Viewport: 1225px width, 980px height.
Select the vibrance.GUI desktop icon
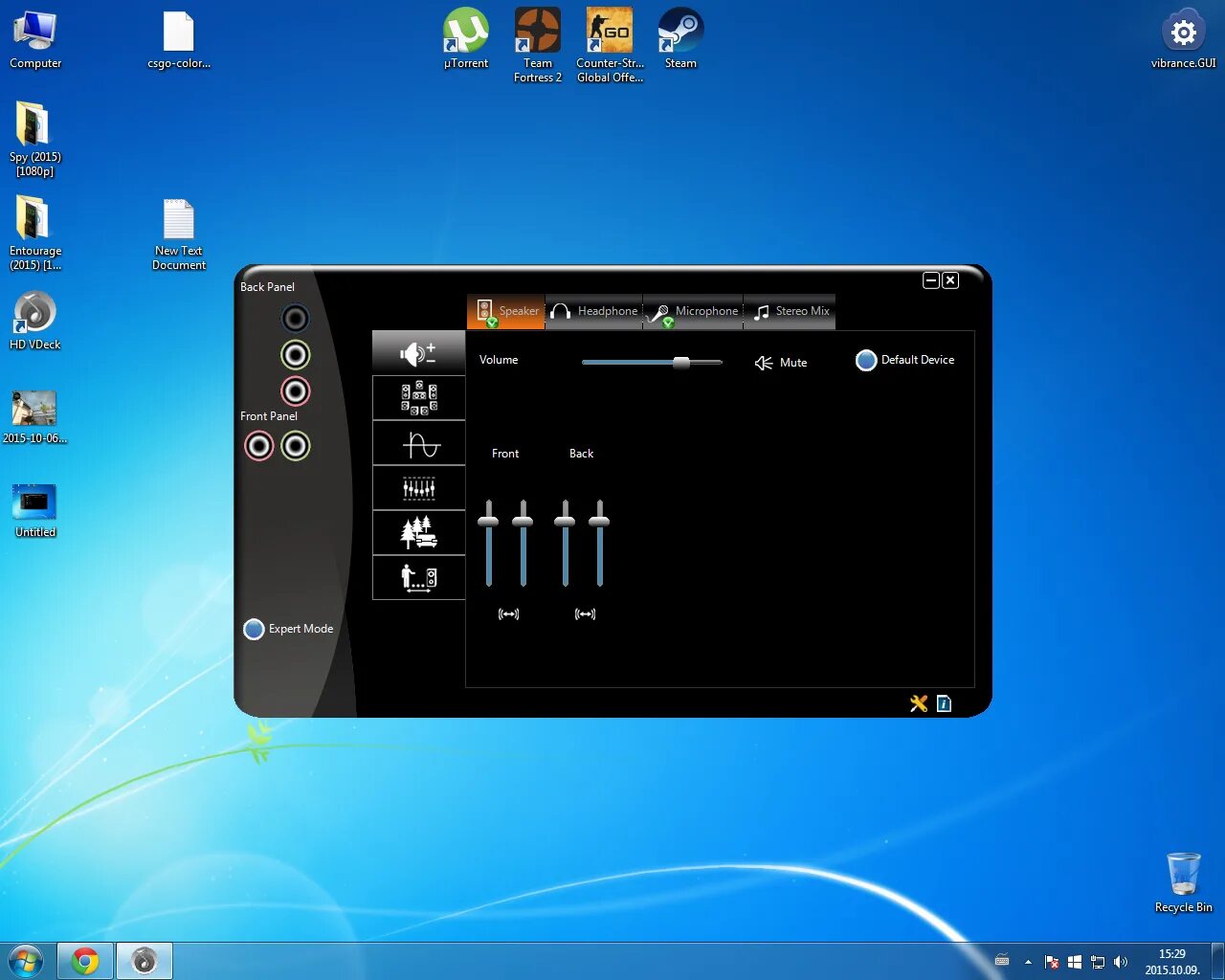[x=1184, y=39]
